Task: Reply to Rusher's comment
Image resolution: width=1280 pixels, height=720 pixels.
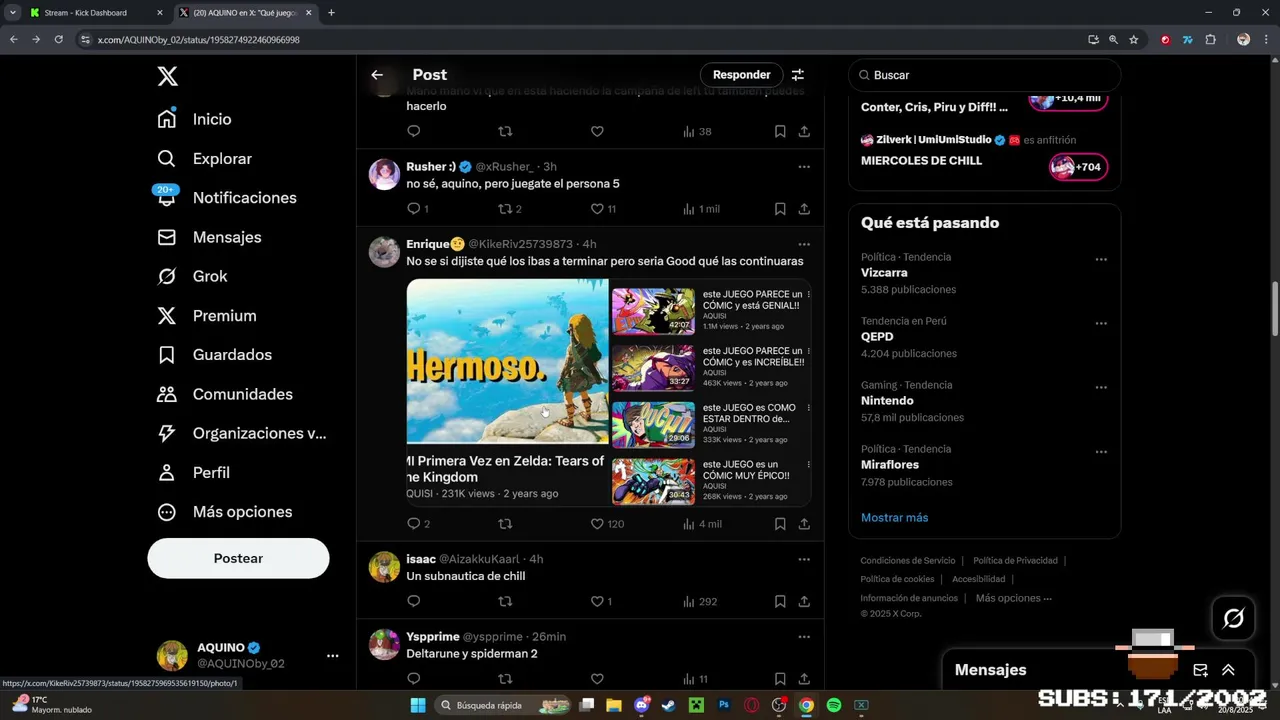Action: point(414,209)
